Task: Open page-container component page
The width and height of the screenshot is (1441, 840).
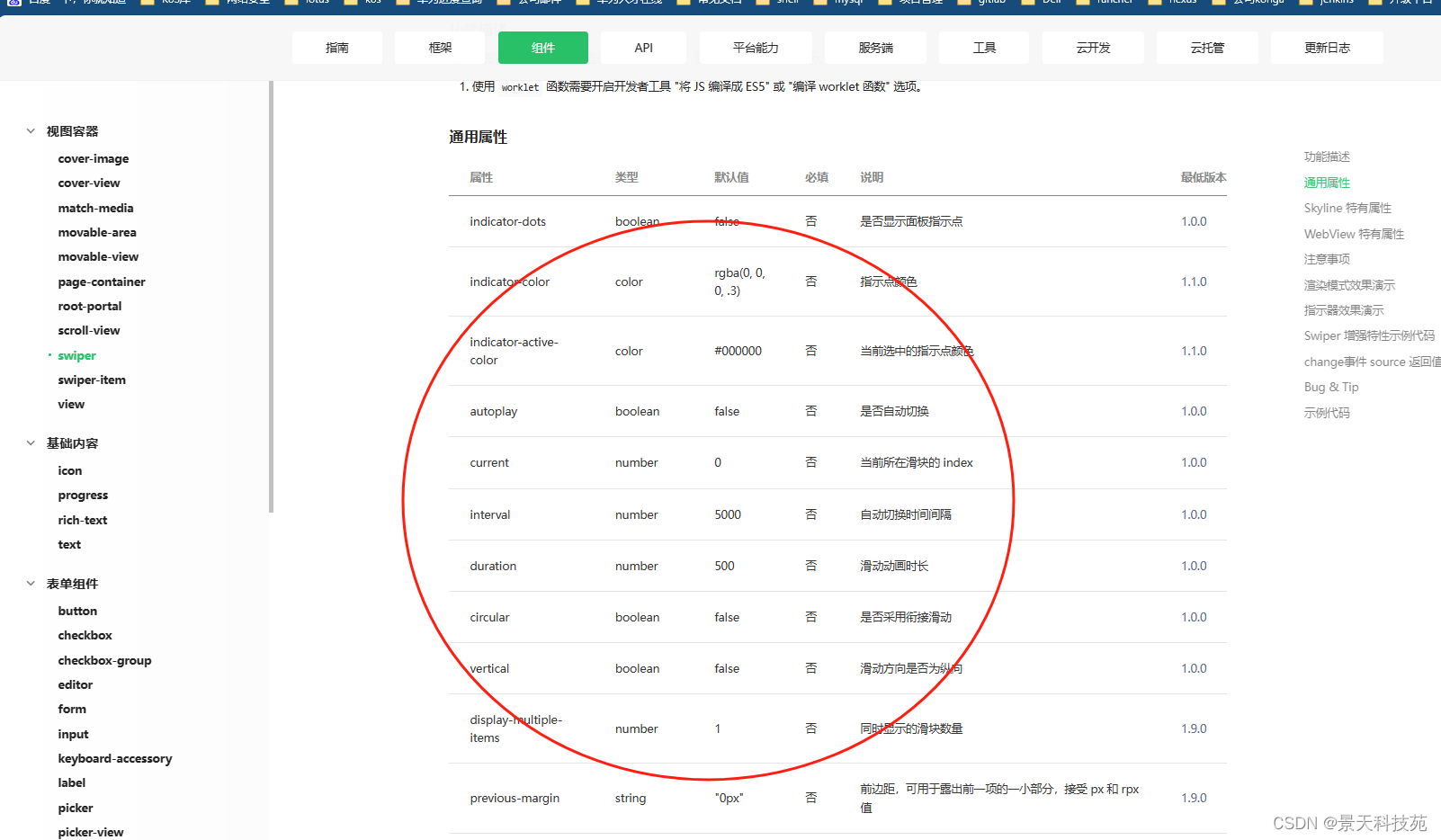Action: (102, 281)
